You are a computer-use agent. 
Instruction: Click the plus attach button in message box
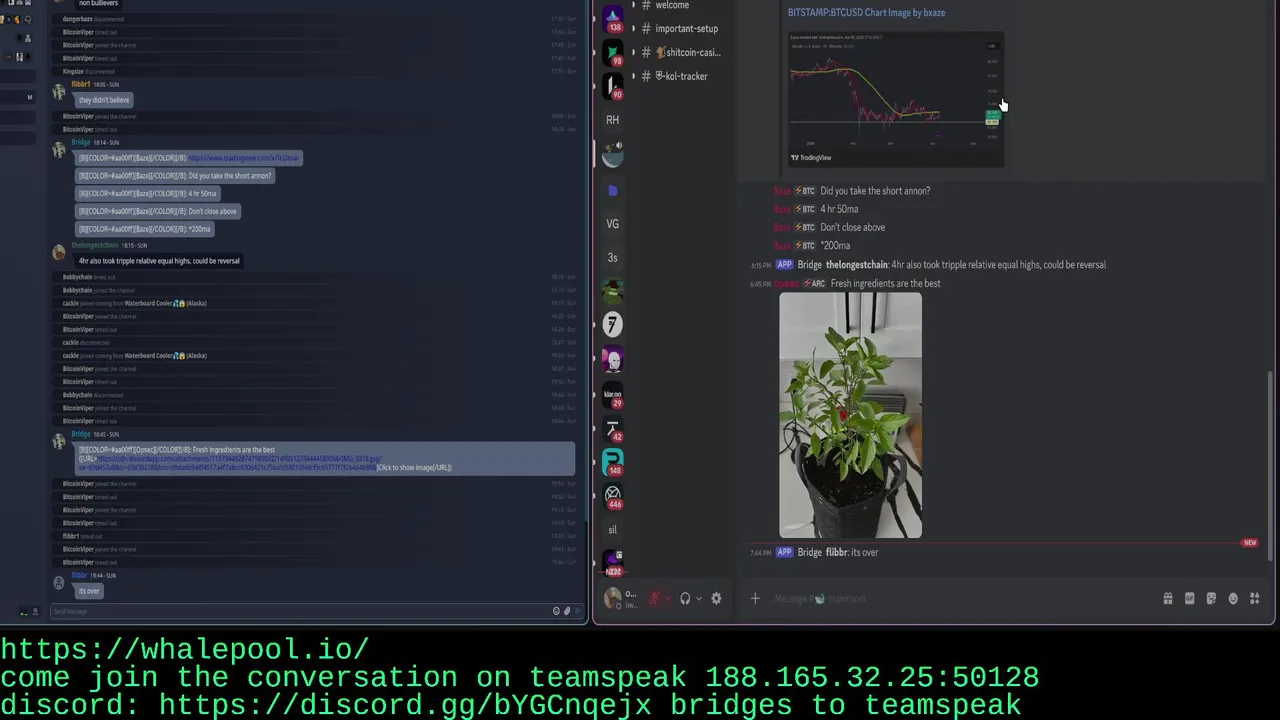pyautogui.click(x=755, y=598)
